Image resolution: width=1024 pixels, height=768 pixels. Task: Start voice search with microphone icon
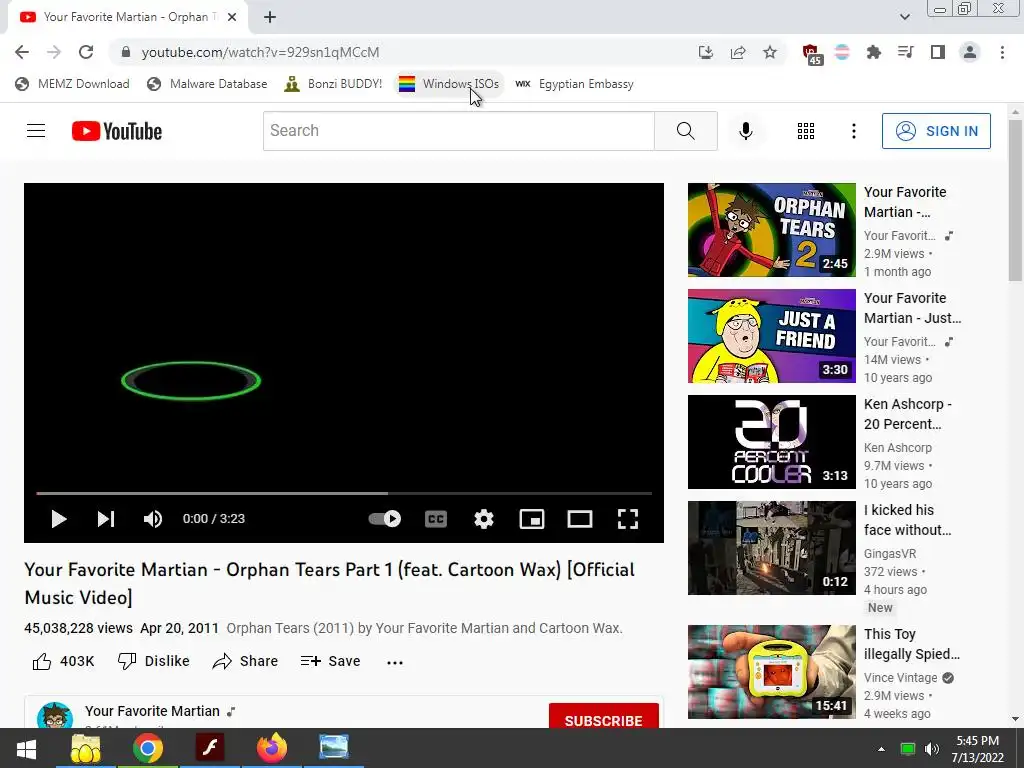pos(746,131)
